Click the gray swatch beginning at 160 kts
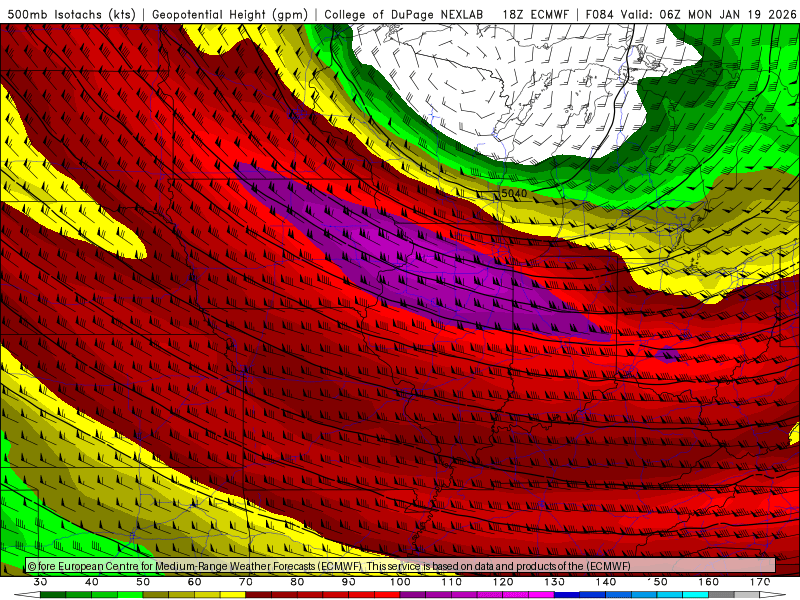The height and width of the screenshot is (600, 800). point(721,595)
